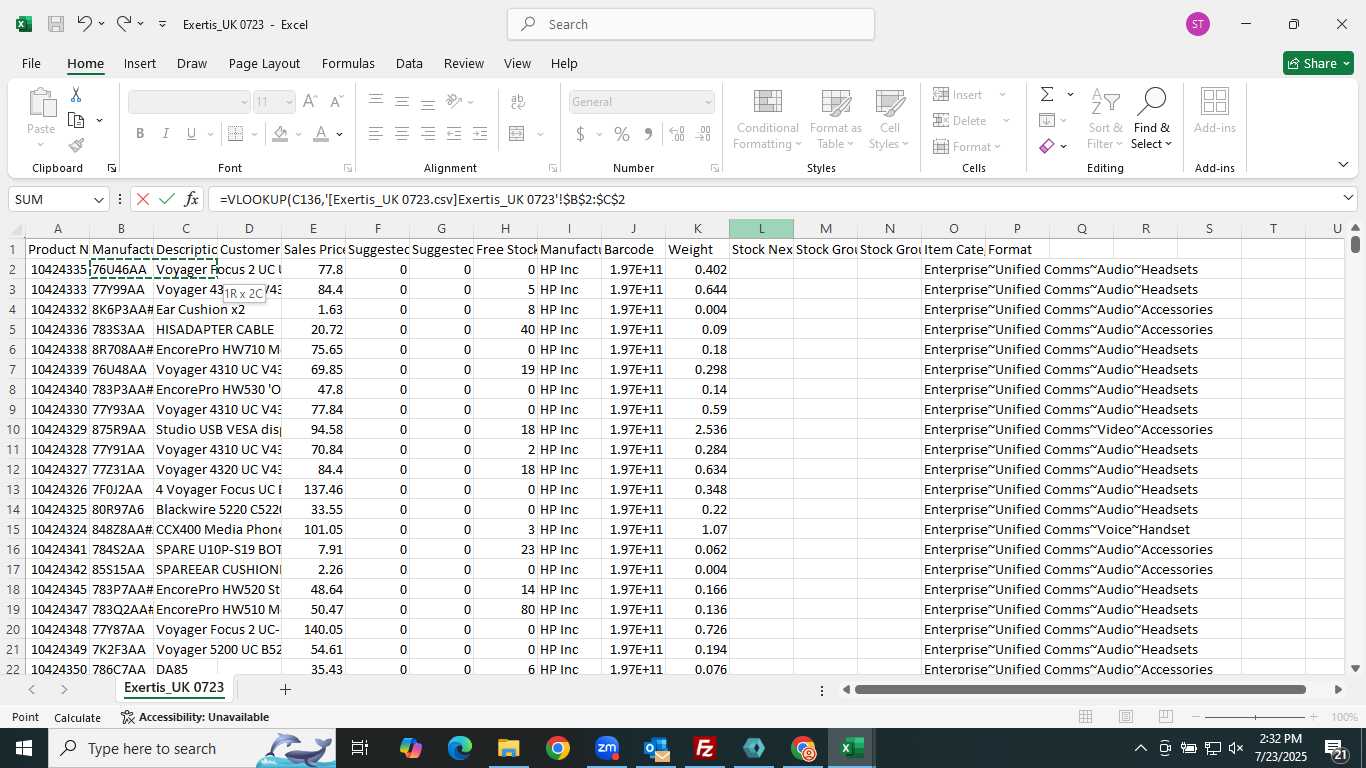Viewport: 1366px width, 768px height.
Task: Click the Share button
Action: [1318, 63]
